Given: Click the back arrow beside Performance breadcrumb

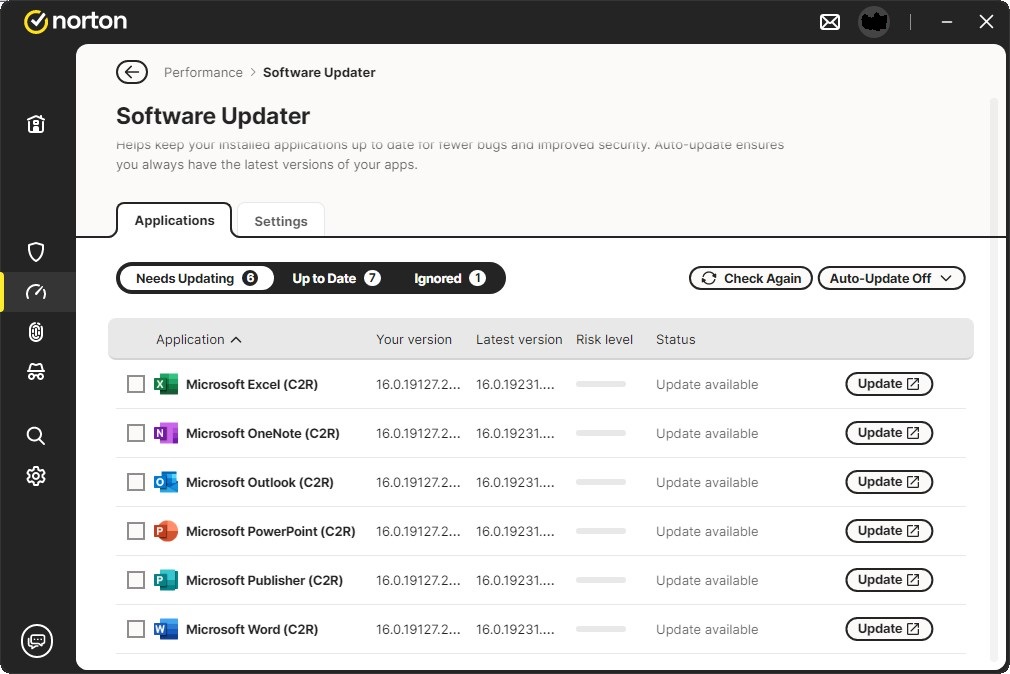Looking at the screenshot, I should [131, 72].
